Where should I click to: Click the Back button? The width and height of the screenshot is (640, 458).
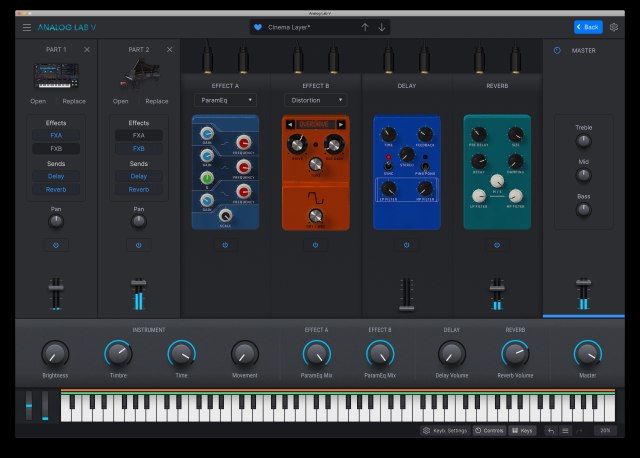588,27
